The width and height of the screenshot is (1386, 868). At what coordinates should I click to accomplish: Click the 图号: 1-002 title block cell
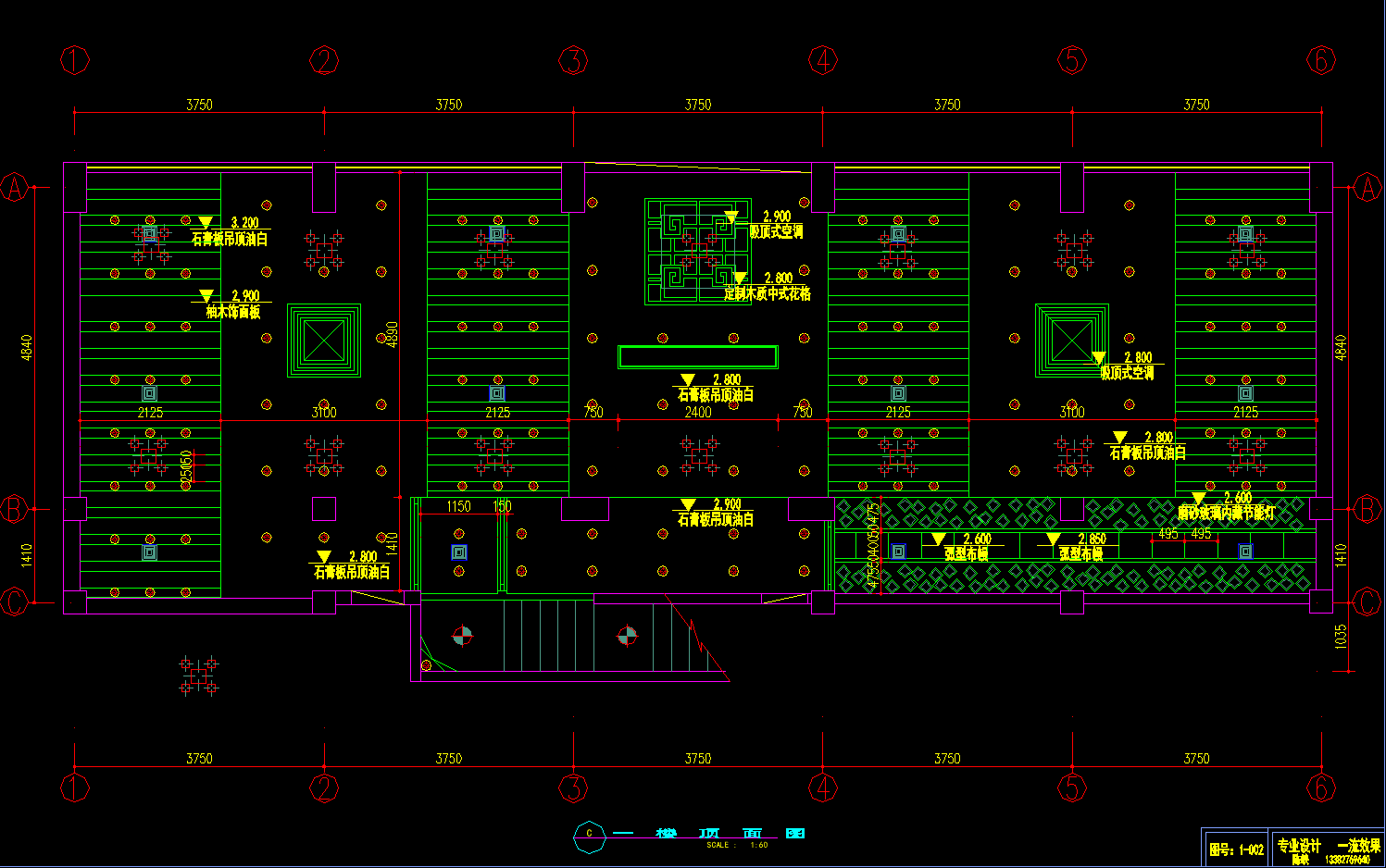(x=1236, y=849)
